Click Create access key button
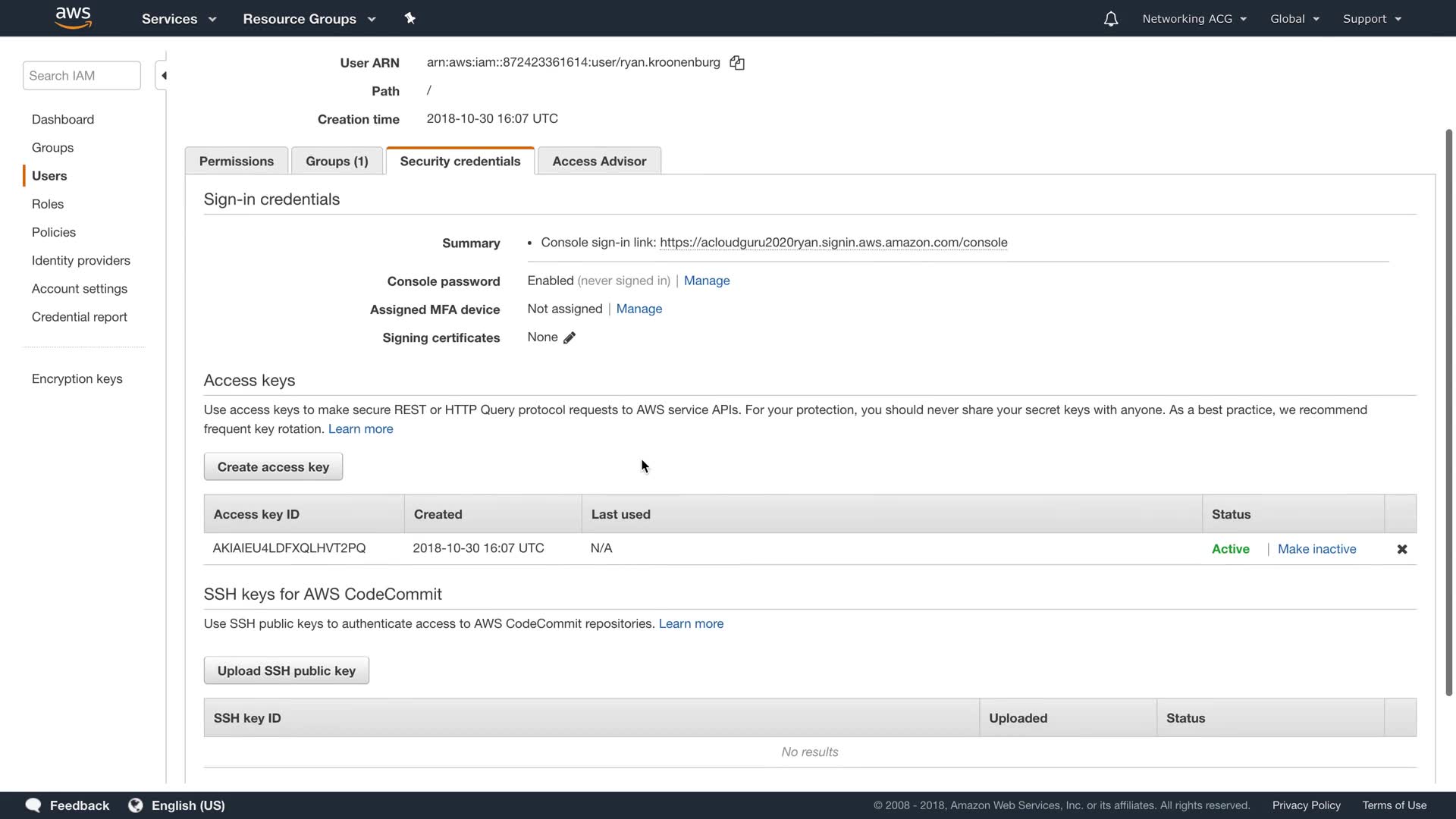The height and width of the screenshot is (819, 1456). click(x=273, y=467)
